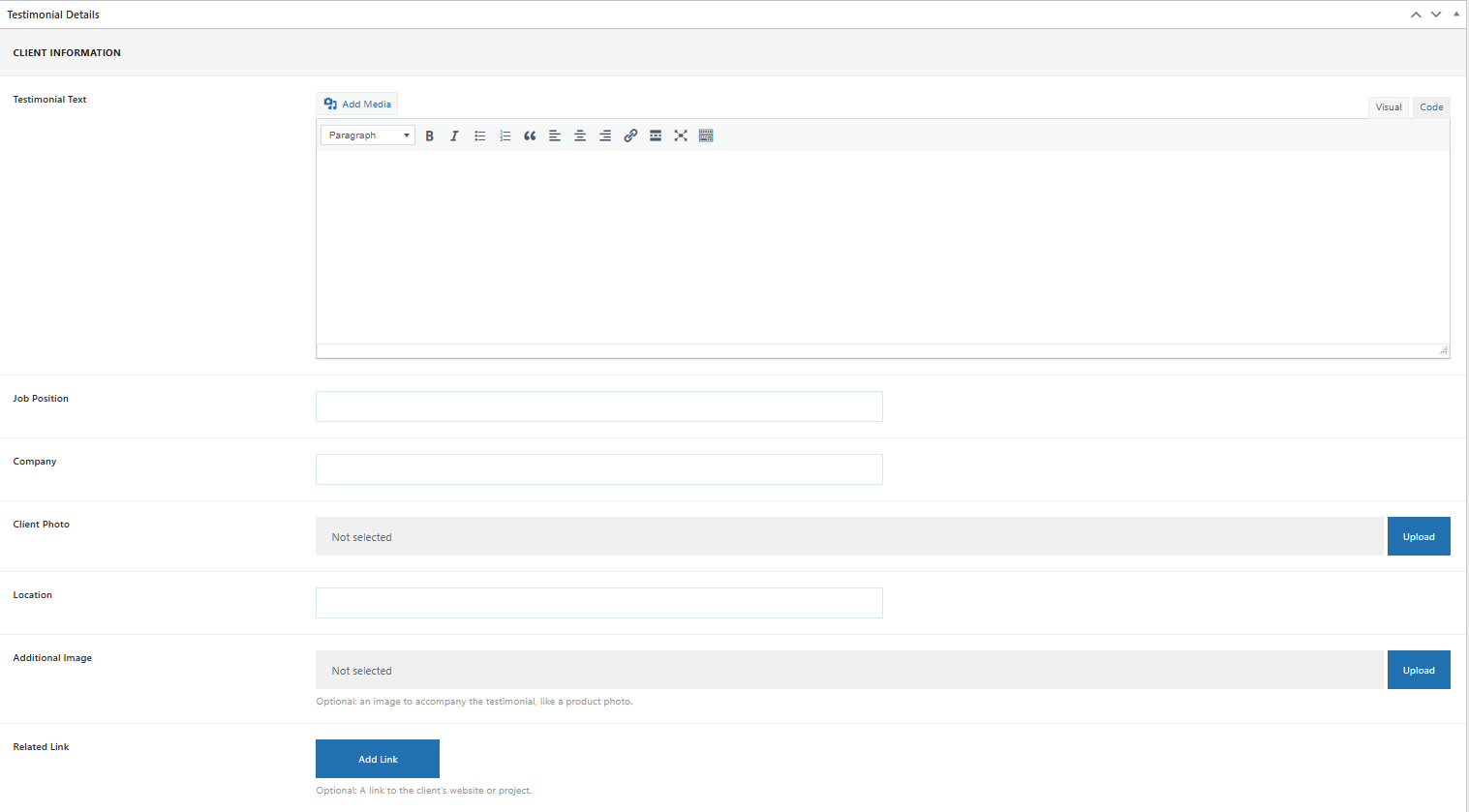This screenshot has height=812, width=1469.
Task: Align text to the left
Action: 555,136
